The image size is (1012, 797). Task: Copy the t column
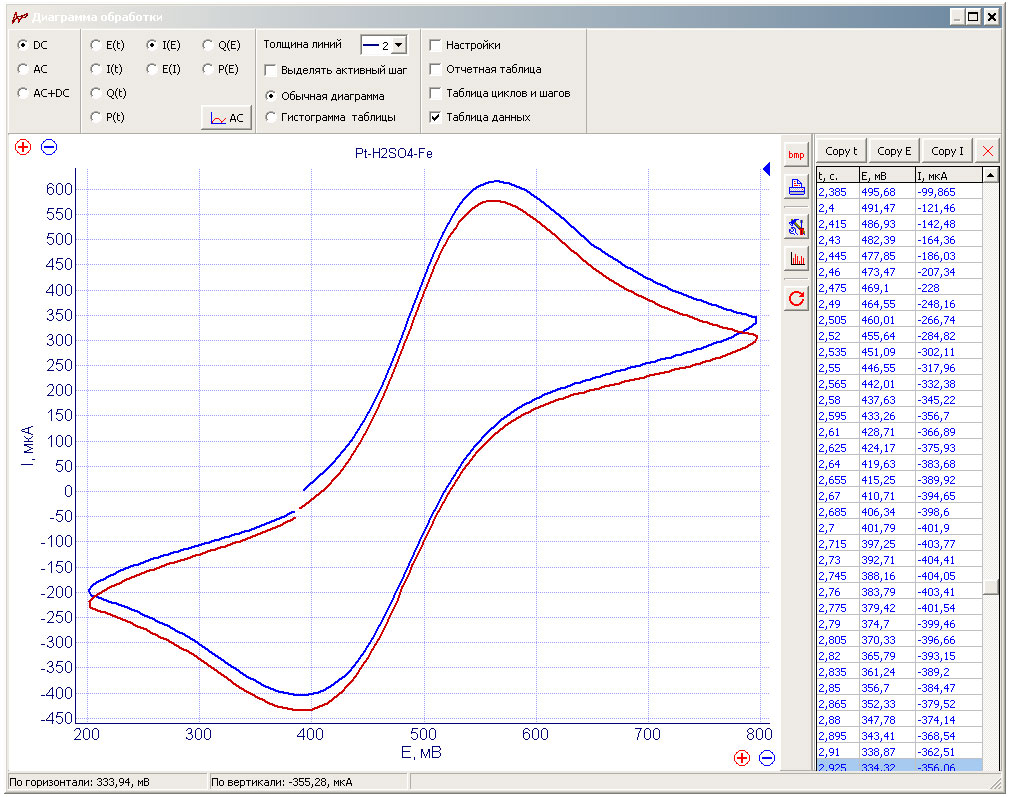click(x=841, y=151)
